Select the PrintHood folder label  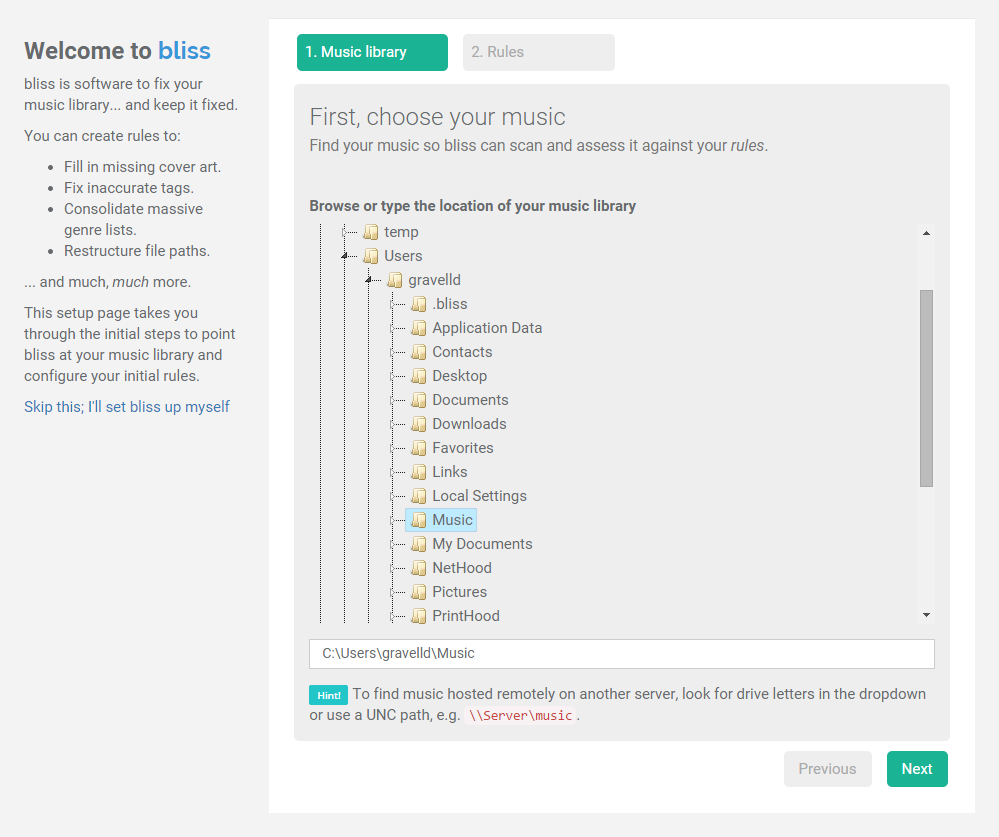coord(466,616)
